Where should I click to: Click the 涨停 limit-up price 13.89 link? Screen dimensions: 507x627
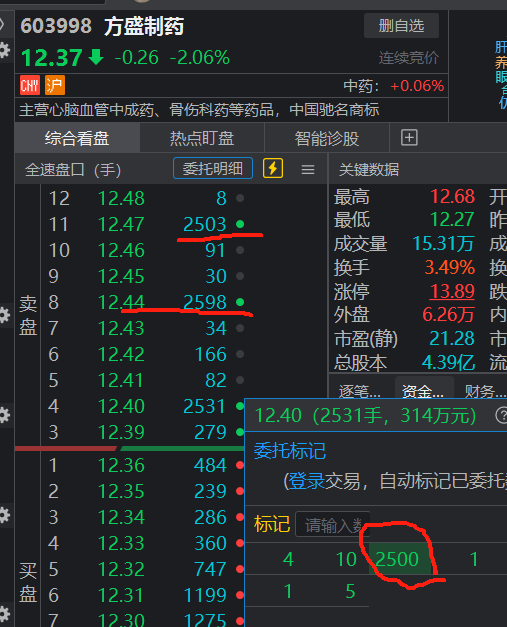point(452,291)
